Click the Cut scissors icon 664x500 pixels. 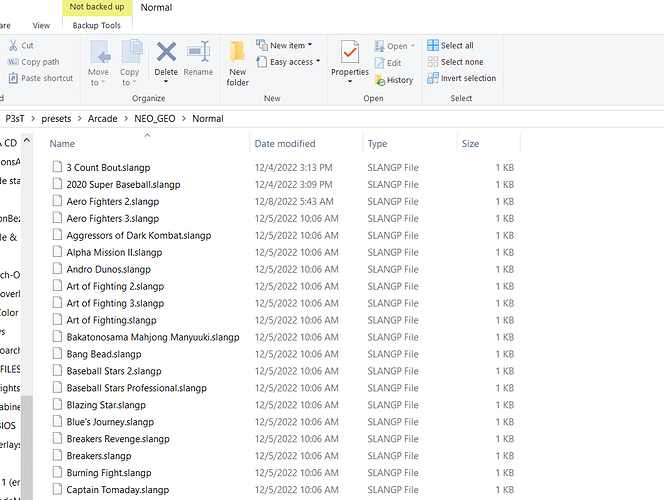point(13,45)
